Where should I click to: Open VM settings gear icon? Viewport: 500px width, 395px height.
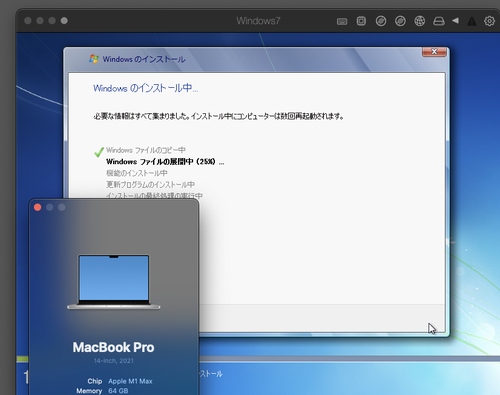(489, 21)
